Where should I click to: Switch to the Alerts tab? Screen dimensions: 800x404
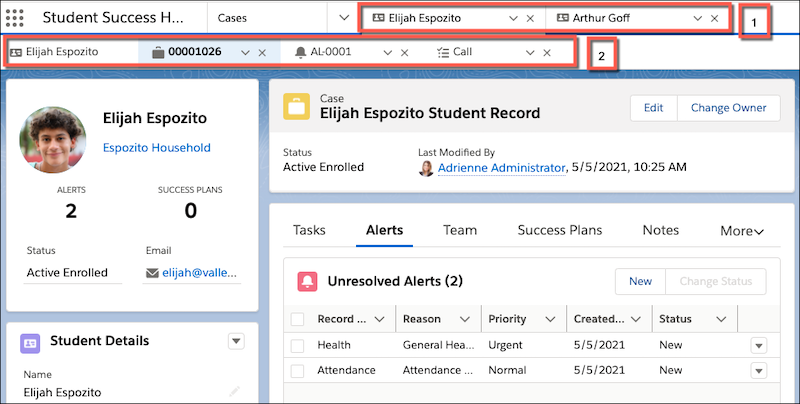384,230
